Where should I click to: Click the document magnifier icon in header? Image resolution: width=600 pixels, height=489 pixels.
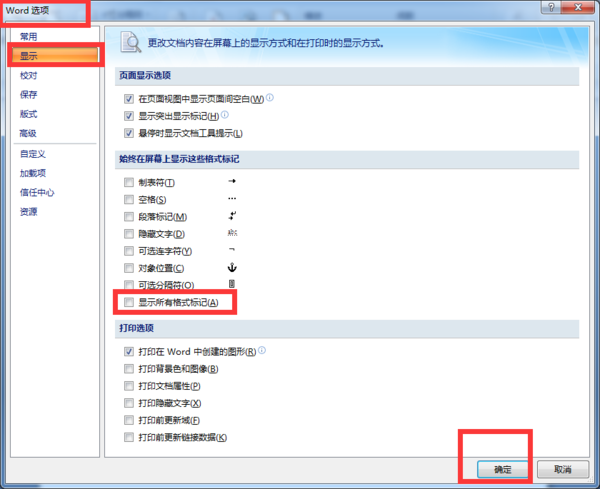[x=130, y=42]
